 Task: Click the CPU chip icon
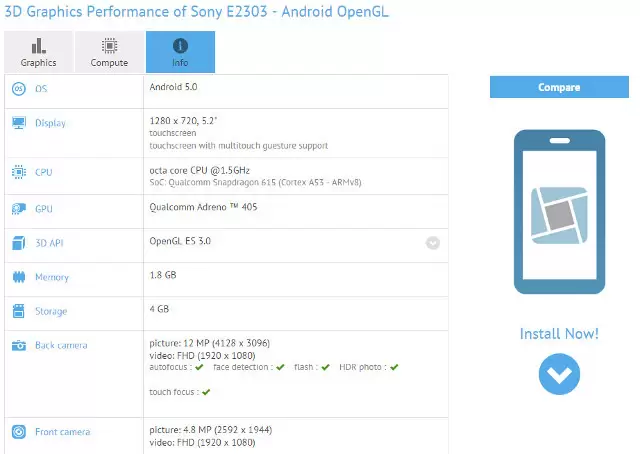(x=19, y=172)
